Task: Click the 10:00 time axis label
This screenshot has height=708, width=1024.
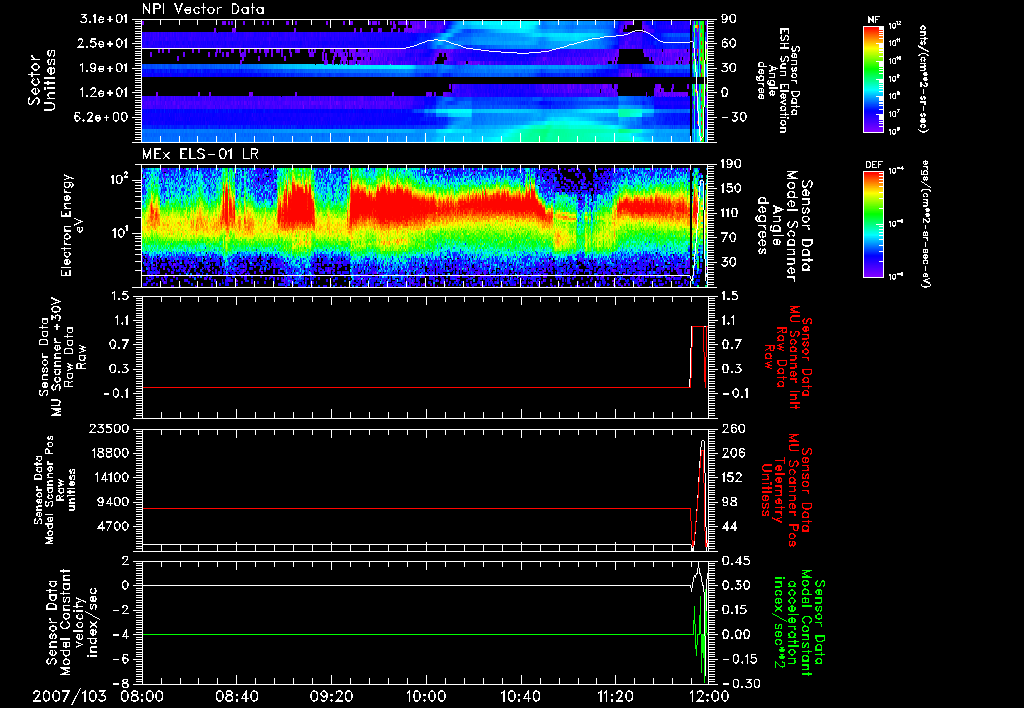Action: click(x=426, y=695)
